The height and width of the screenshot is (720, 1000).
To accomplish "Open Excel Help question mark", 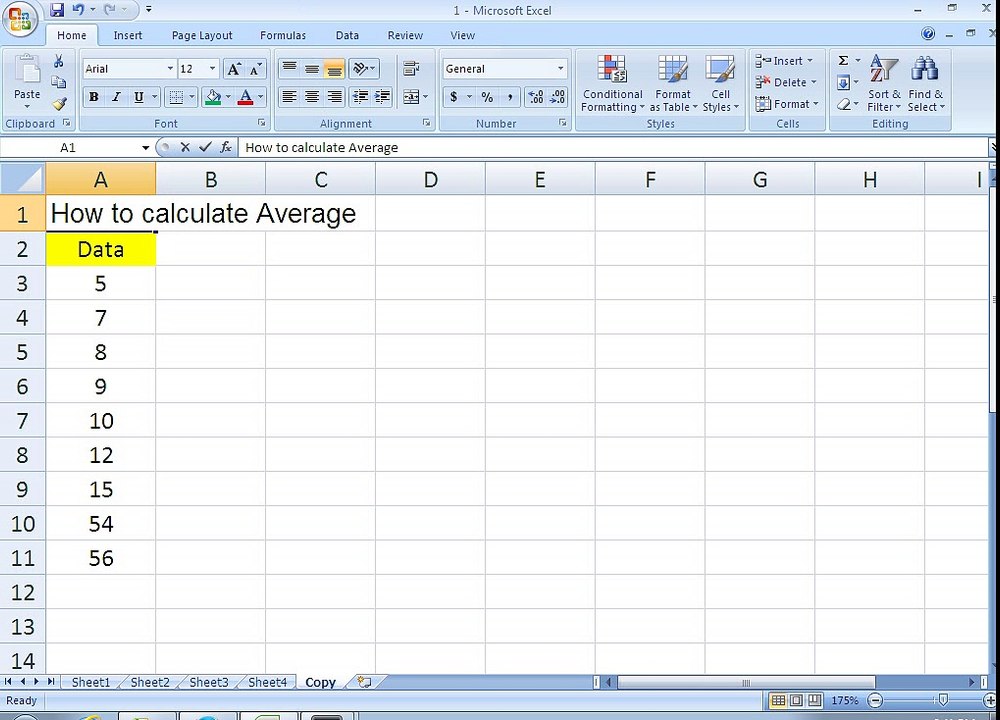I will click(929, 33).
